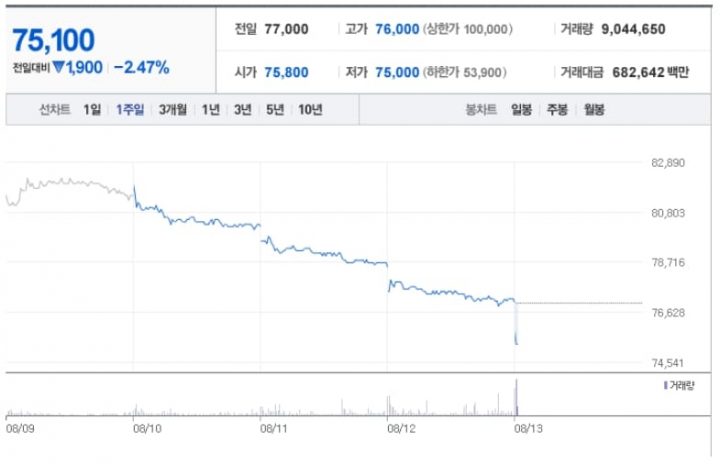The width and height of the screenshot is (720, 464).
Task: Show the 5년 chart range
Action: click(x=275, y=110)
